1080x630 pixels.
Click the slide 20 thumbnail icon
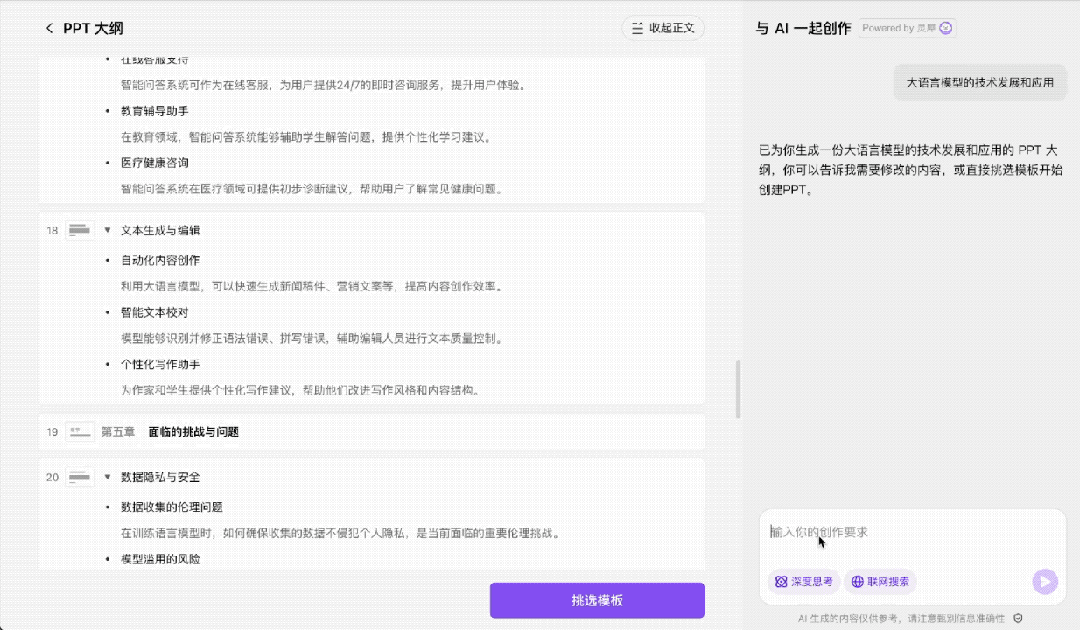pyautogui.click(x=79, y=476)
